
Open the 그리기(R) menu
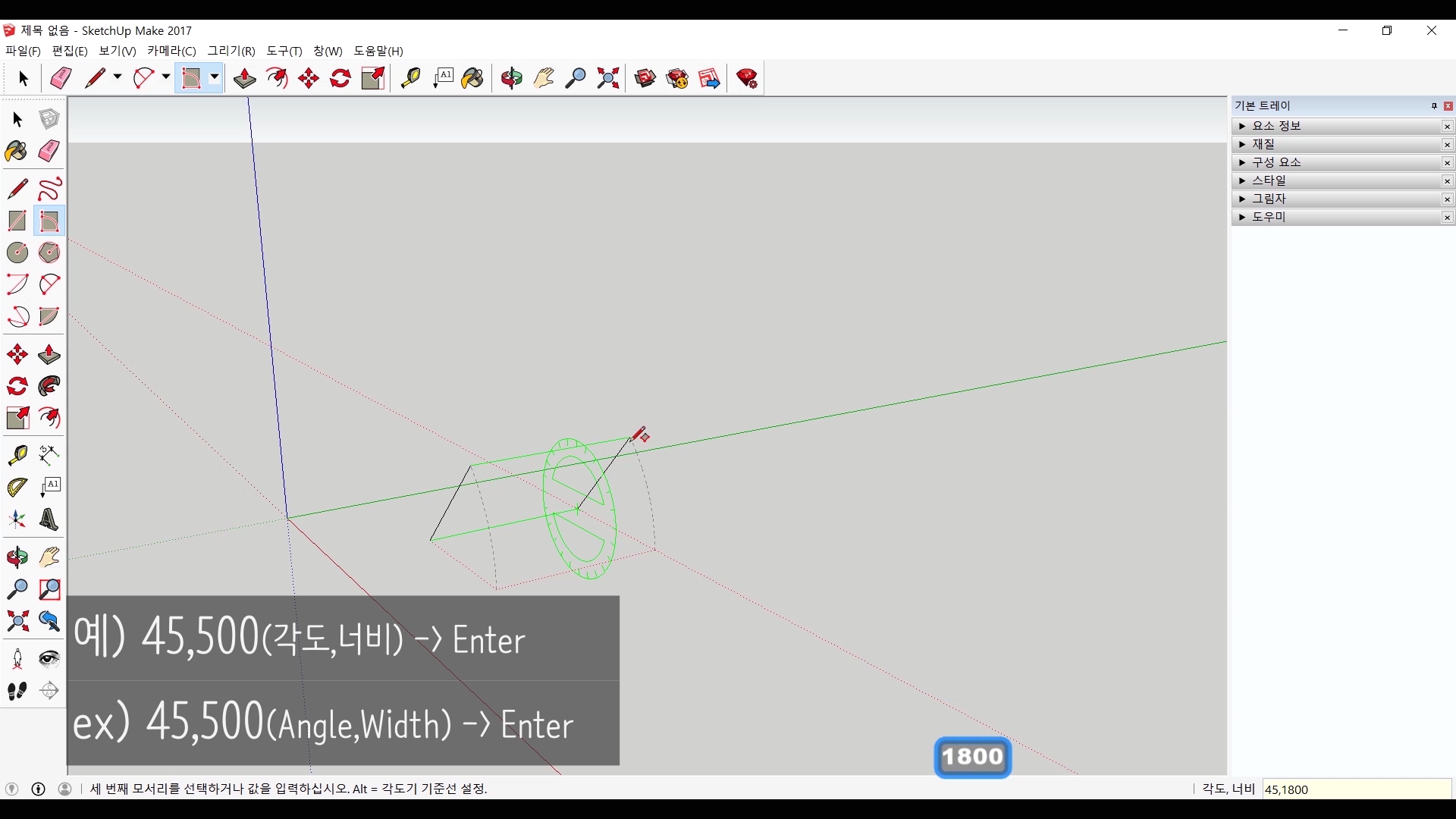231,51
